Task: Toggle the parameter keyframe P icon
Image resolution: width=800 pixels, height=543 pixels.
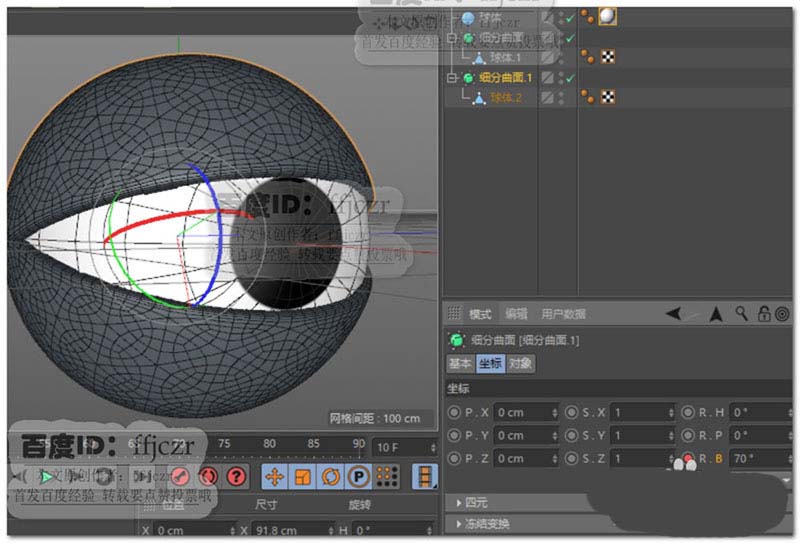Action: tap(359, 476)
